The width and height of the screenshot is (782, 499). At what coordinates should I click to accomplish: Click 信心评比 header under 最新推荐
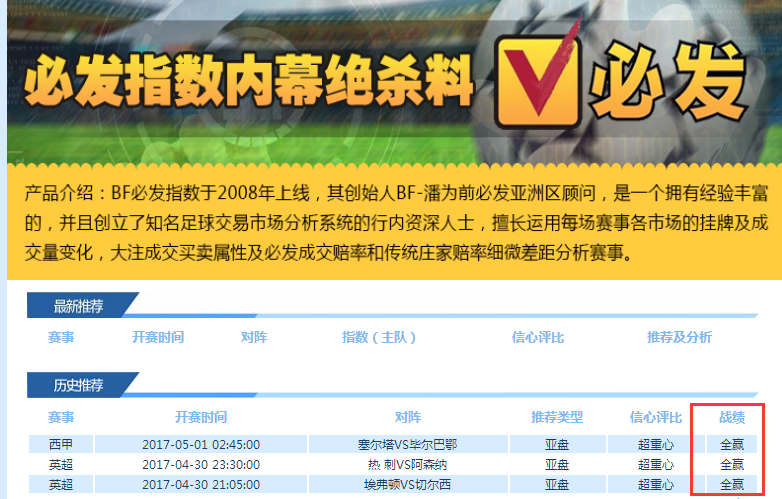[538, 337]
